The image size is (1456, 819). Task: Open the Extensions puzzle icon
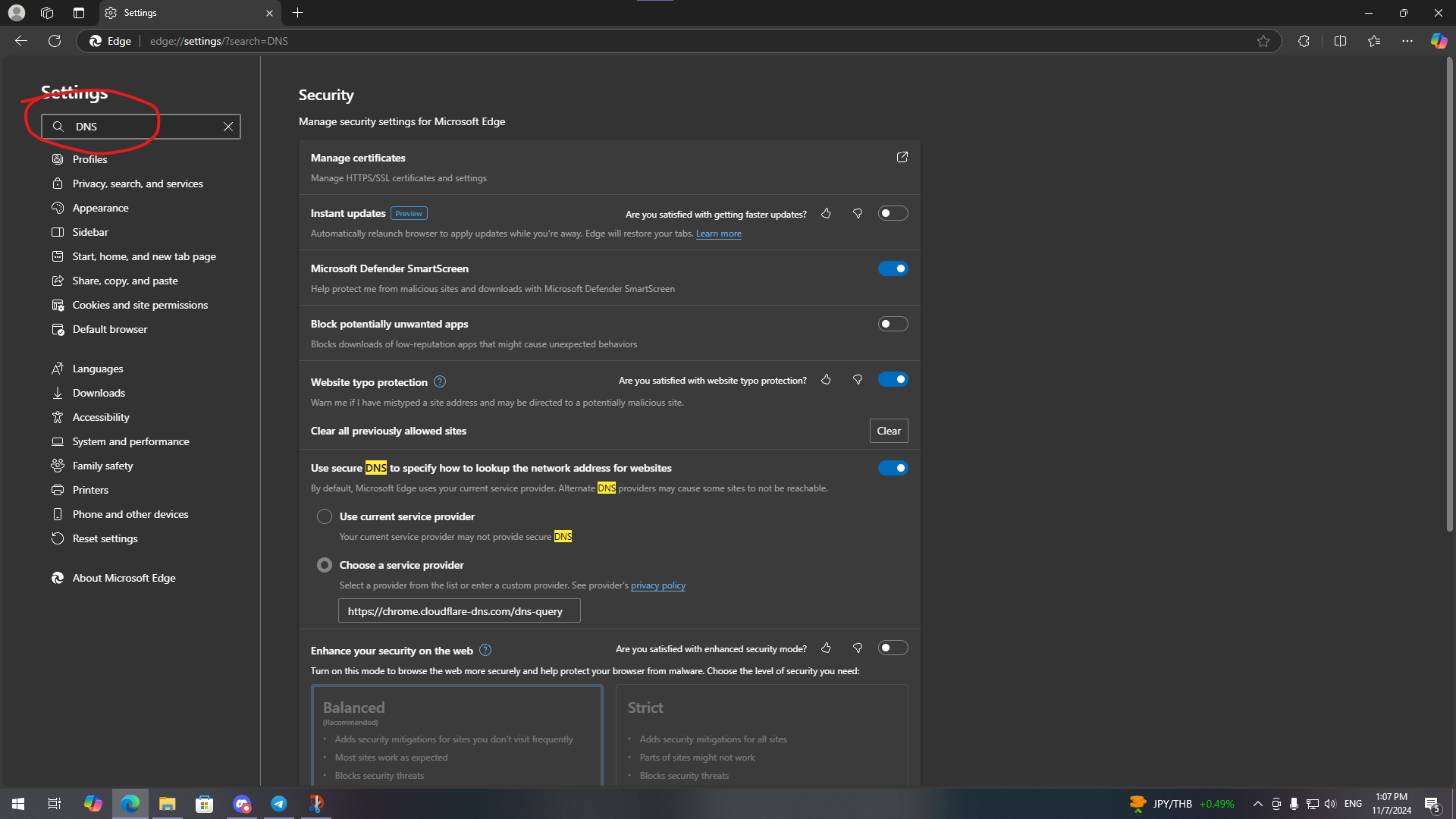click(1304, 41)
